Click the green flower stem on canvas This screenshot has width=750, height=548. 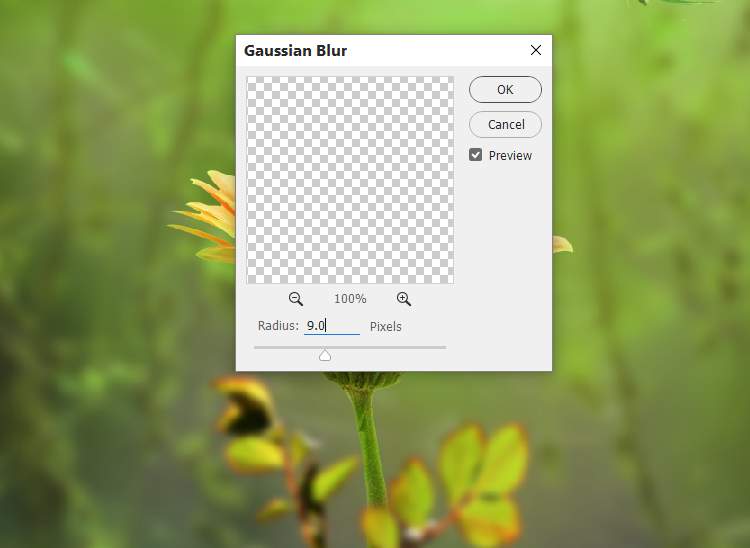coord(369,445)
